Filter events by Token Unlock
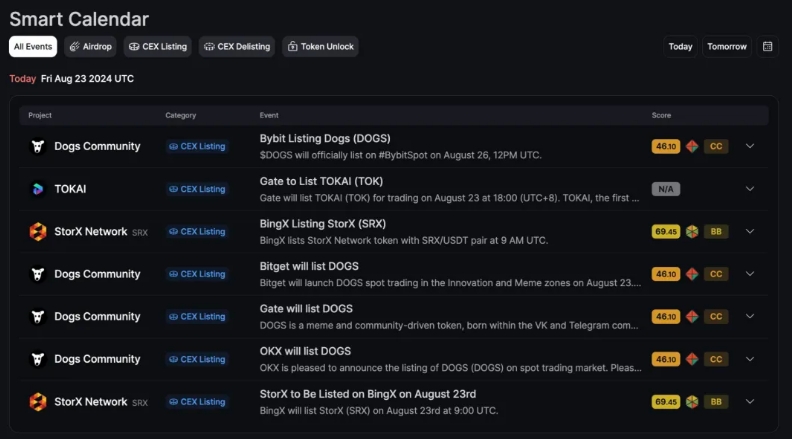The image size is (792, 439). click(x=320, y=46)
